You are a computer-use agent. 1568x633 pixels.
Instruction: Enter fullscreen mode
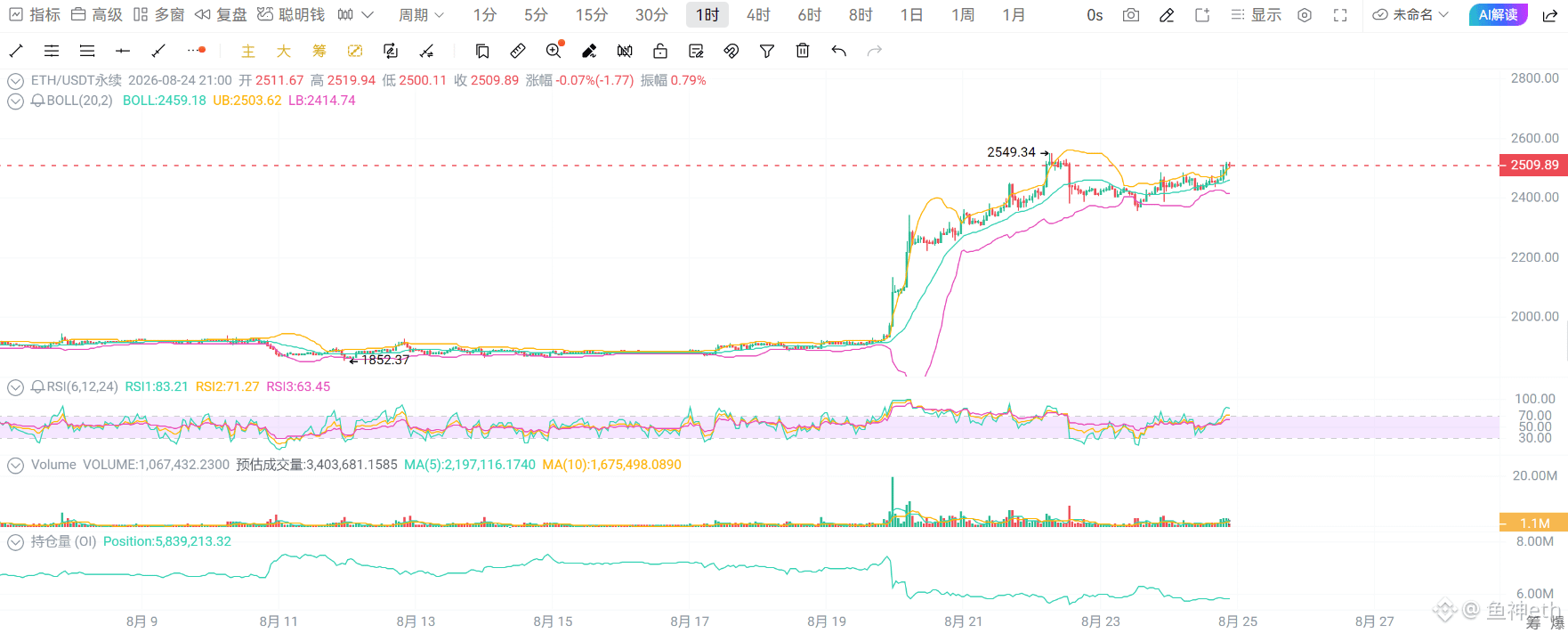click(x=1340, y=15)
